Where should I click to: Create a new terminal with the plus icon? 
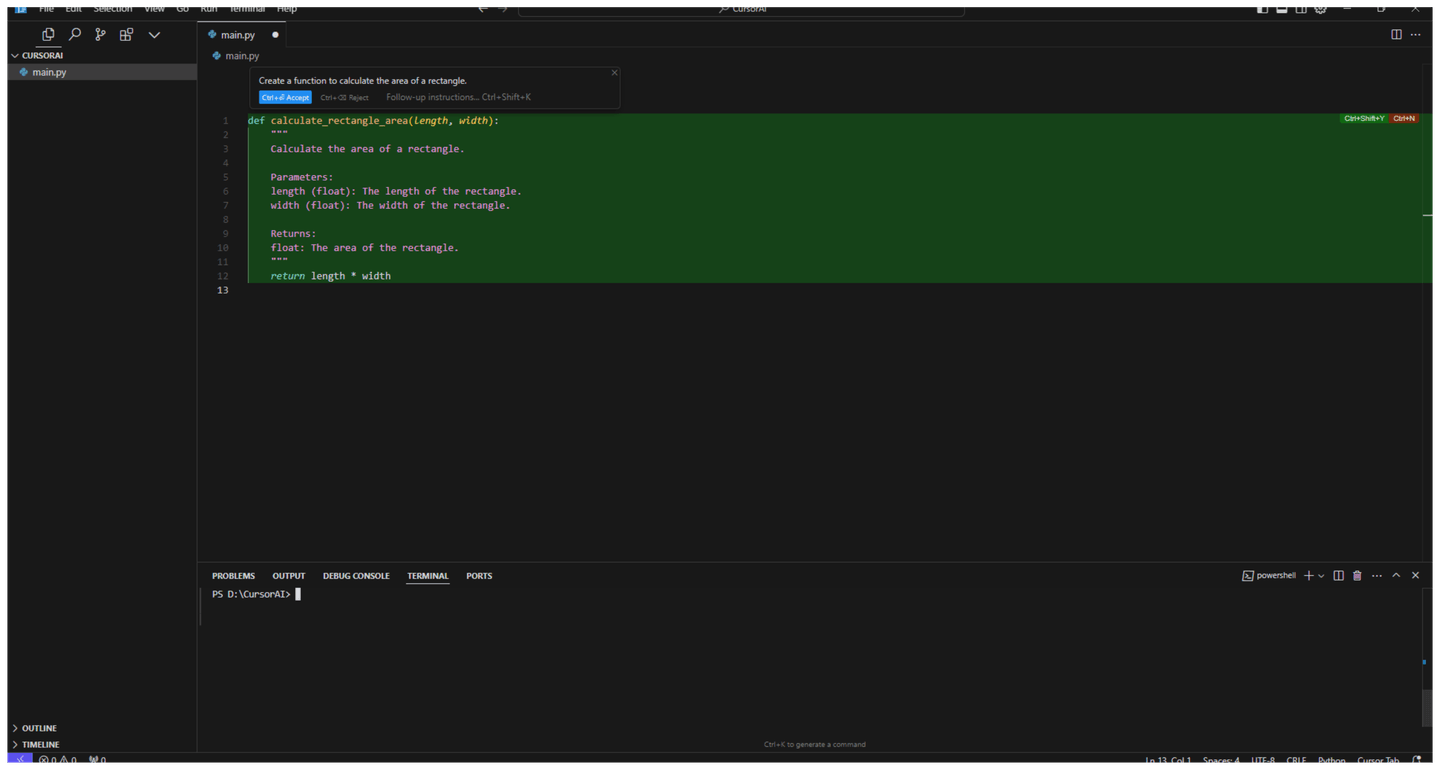point(1308,576)
